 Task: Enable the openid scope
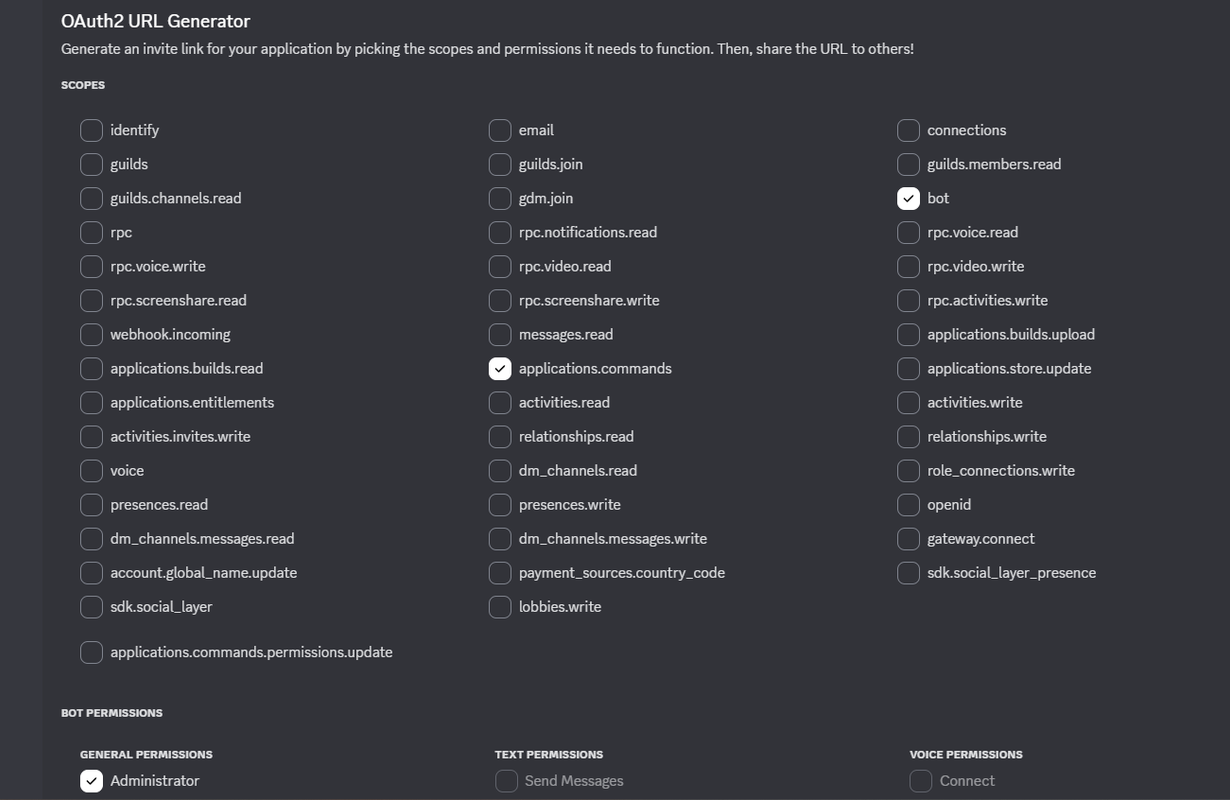point(908,504)
